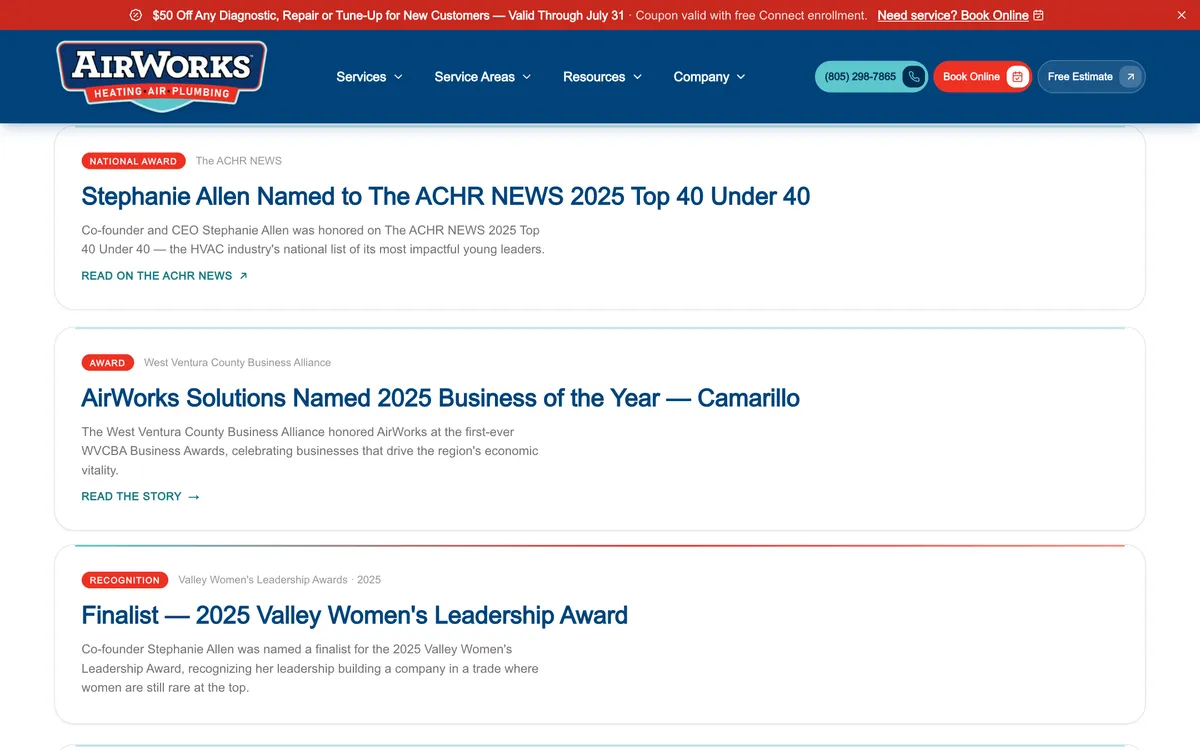Open Finalist Valley Women's Leadership Award headline
Viewport: 1200px width, 750px height.
pyautogui.click(x=355, y=615)
